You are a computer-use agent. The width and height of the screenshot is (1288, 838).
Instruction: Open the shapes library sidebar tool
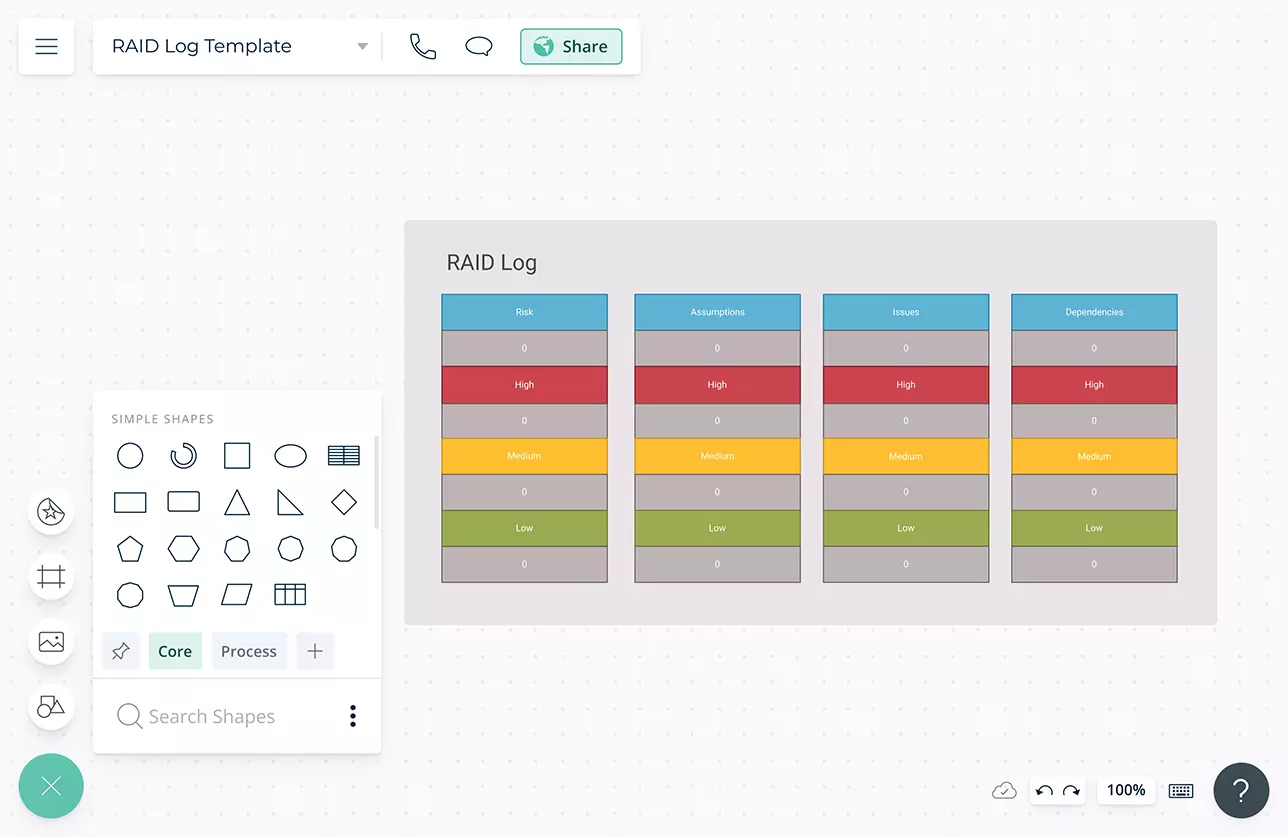[x=51, y=707]
